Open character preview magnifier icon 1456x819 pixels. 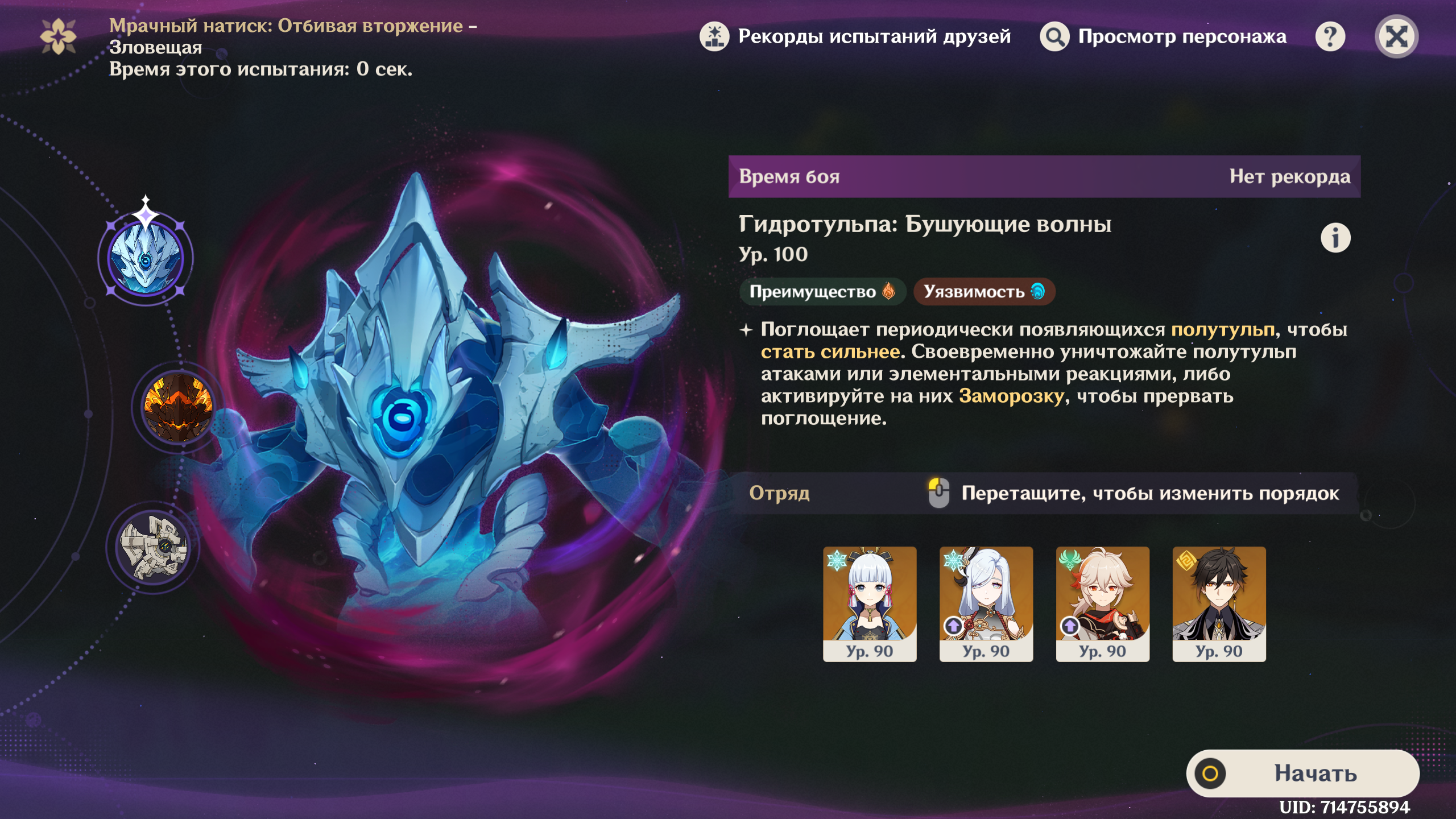(1054, 37)
